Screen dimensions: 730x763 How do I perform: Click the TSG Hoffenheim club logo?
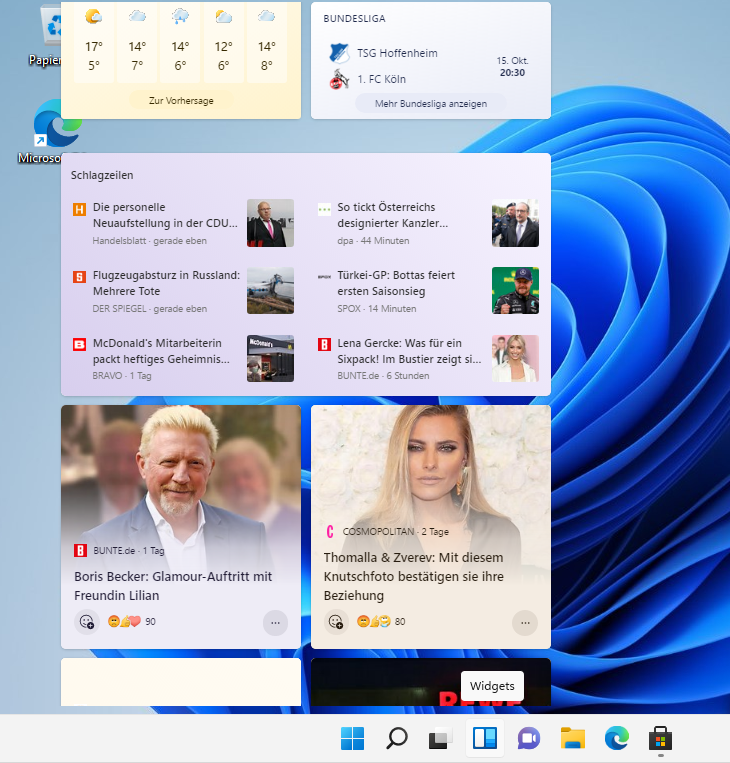[x=339, y=53]
